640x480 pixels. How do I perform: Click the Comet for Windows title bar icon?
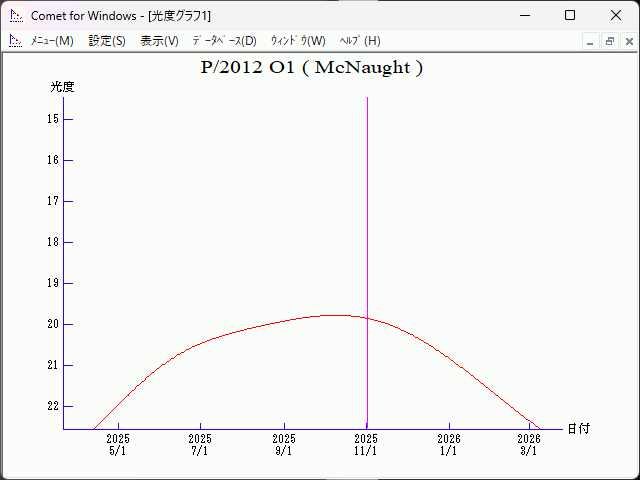tap(15, 16)
